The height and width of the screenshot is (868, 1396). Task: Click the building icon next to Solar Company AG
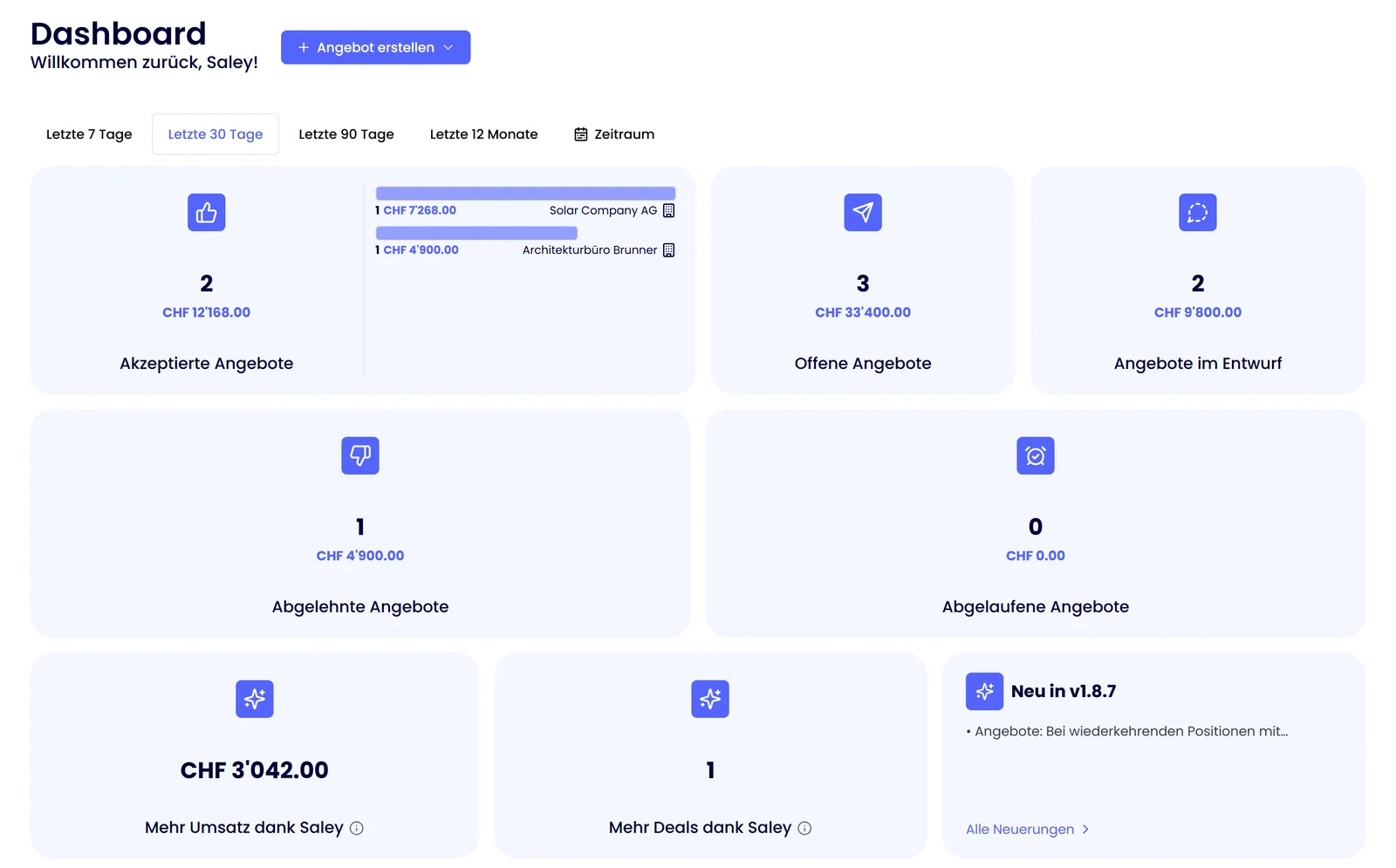coord(669,210)
